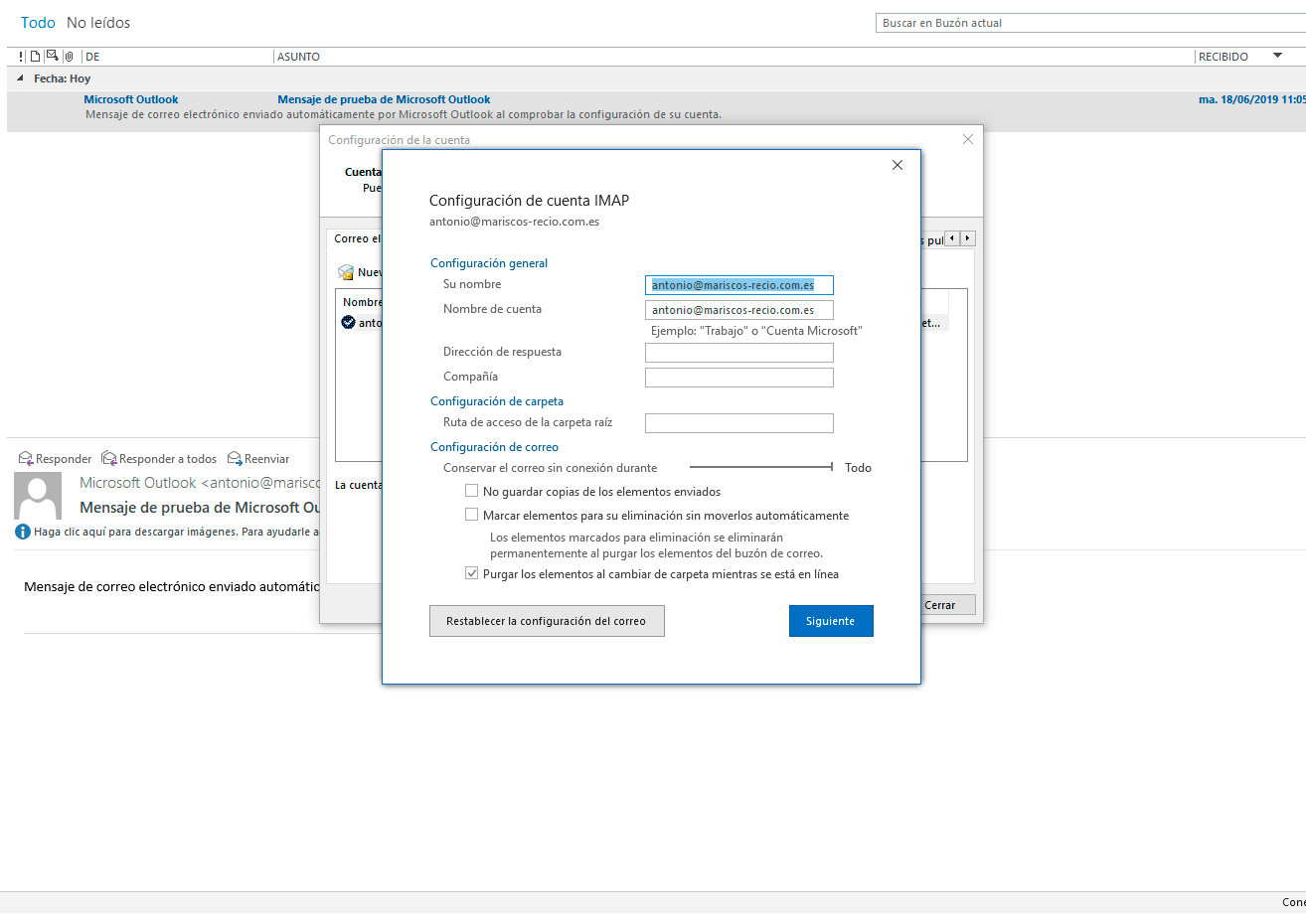Switch to the Todo filter tab
Image resolution: width=1306 pixels, height=924 pixels.
click(38, 22)
